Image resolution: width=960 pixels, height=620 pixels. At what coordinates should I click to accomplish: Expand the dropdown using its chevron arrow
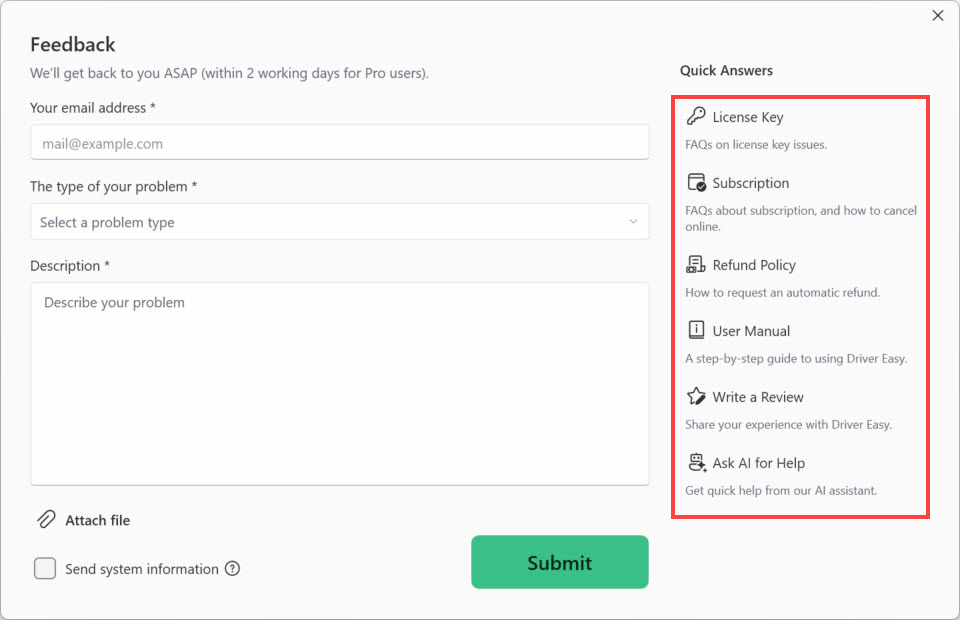point(633,222)
